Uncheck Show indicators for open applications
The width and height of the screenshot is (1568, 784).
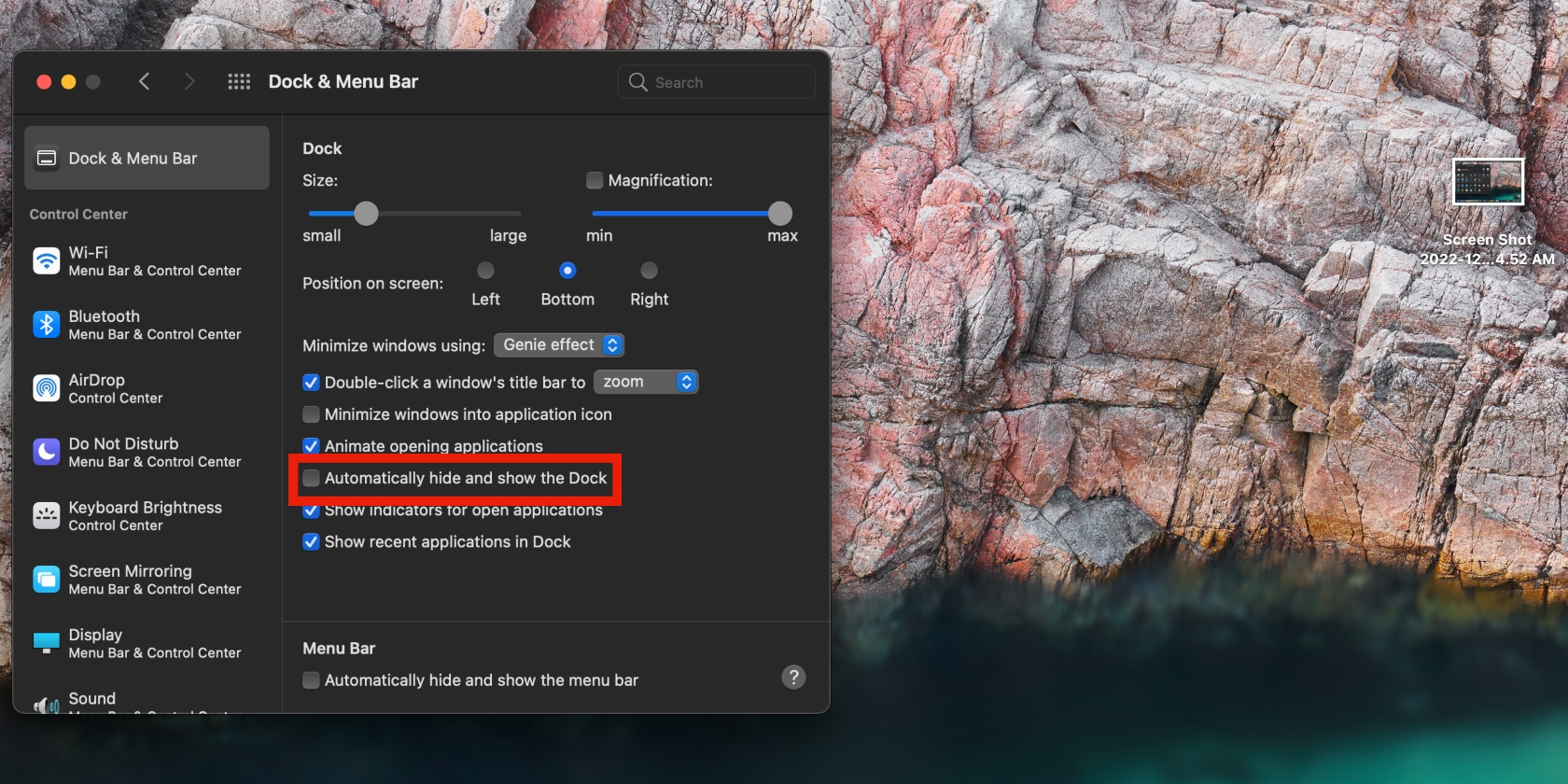(312, 511)
